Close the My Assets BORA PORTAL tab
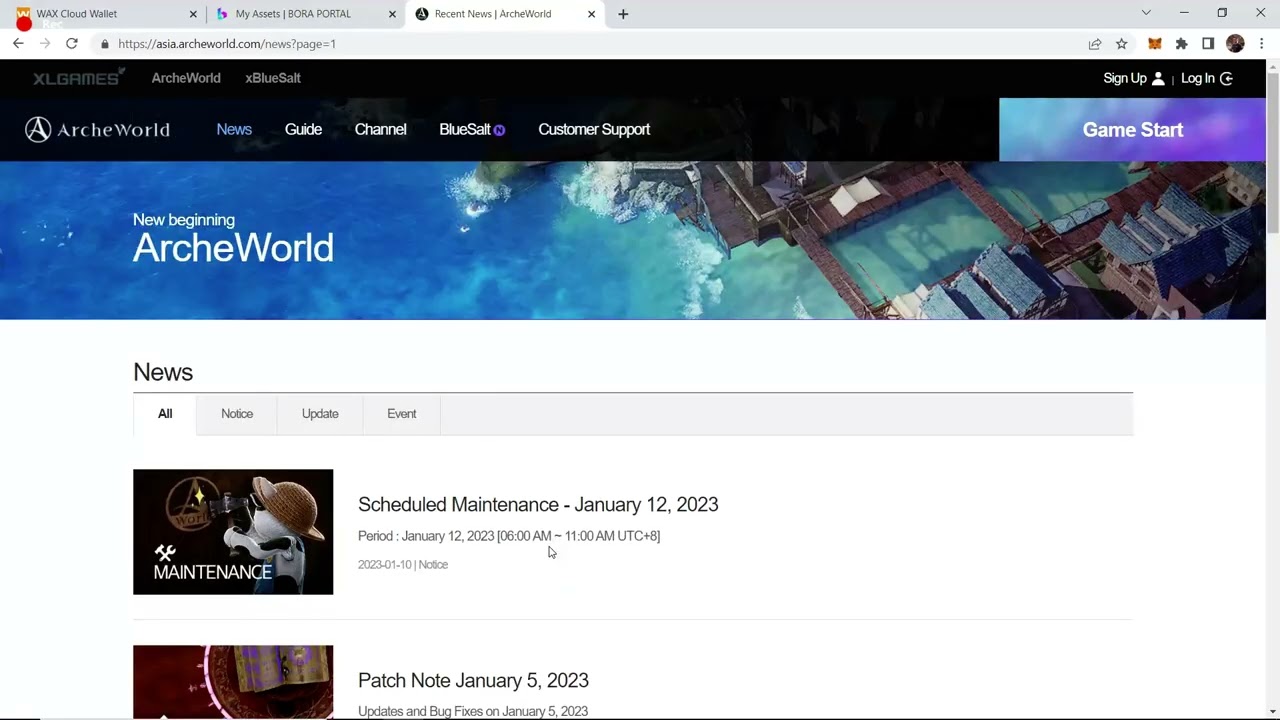This screenshot has width=1280, height=720. coord(392,14)
